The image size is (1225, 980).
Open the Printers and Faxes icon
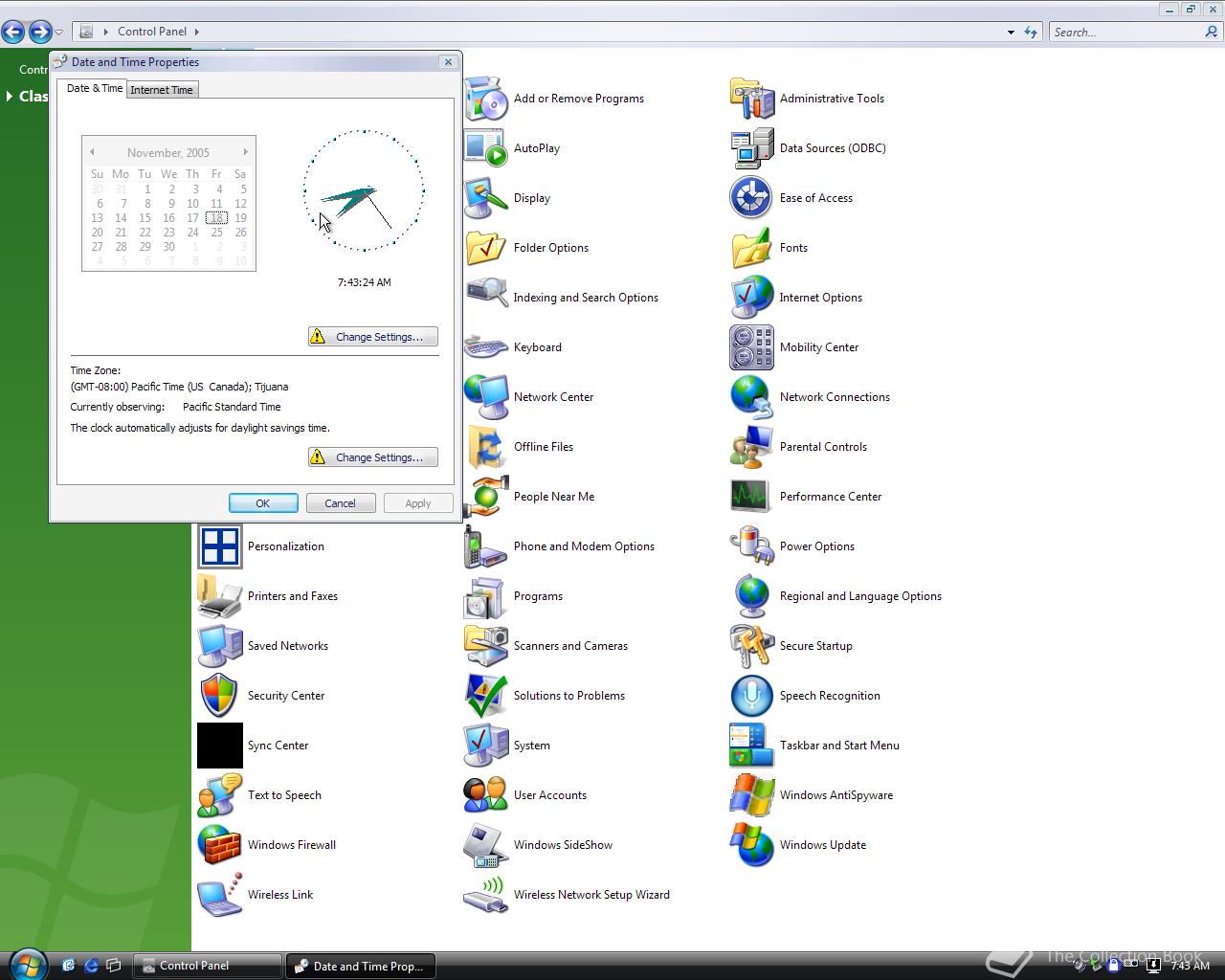220,595
